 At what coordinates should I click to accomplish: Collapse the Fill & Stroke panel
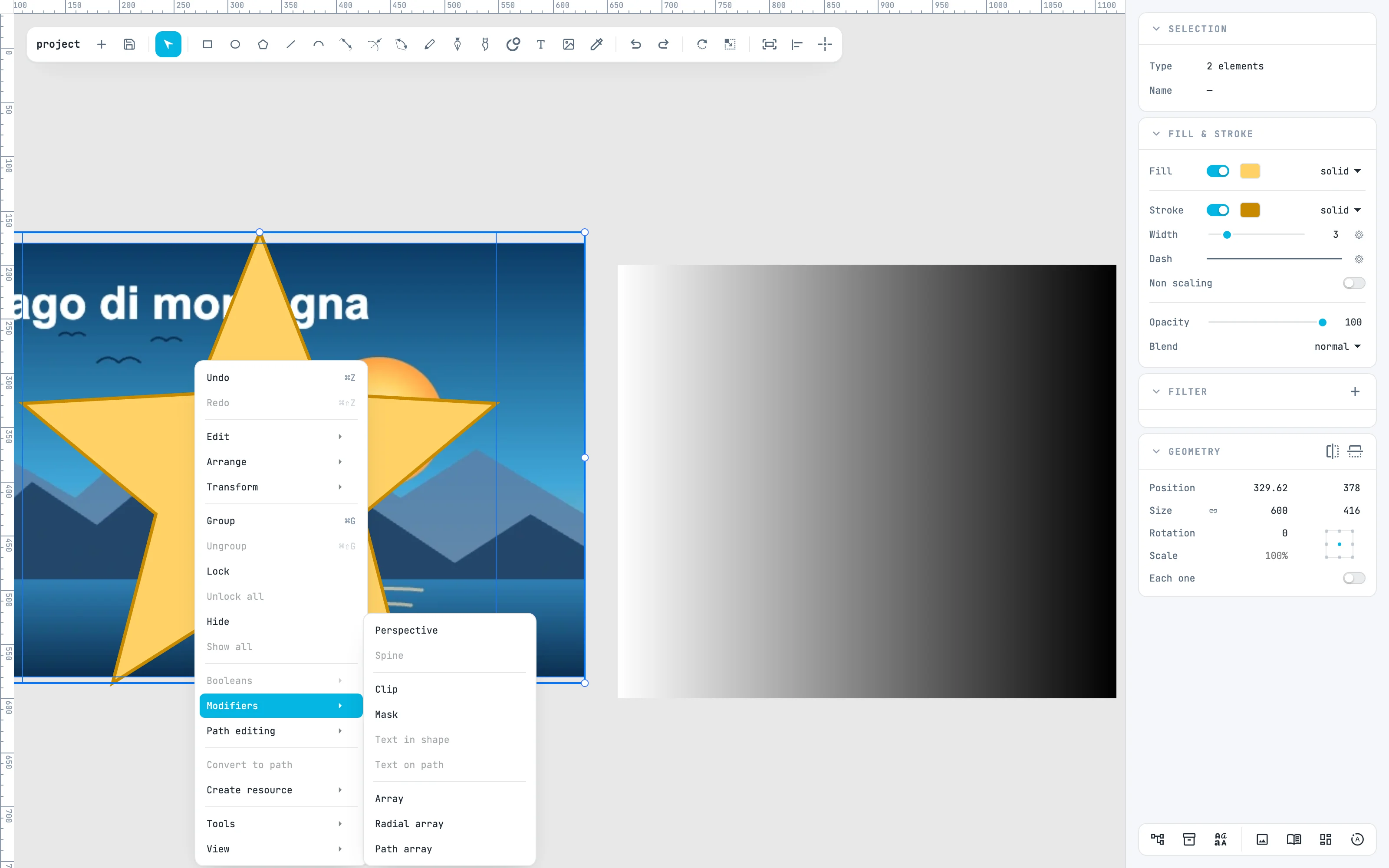[x=1156, y=134]
